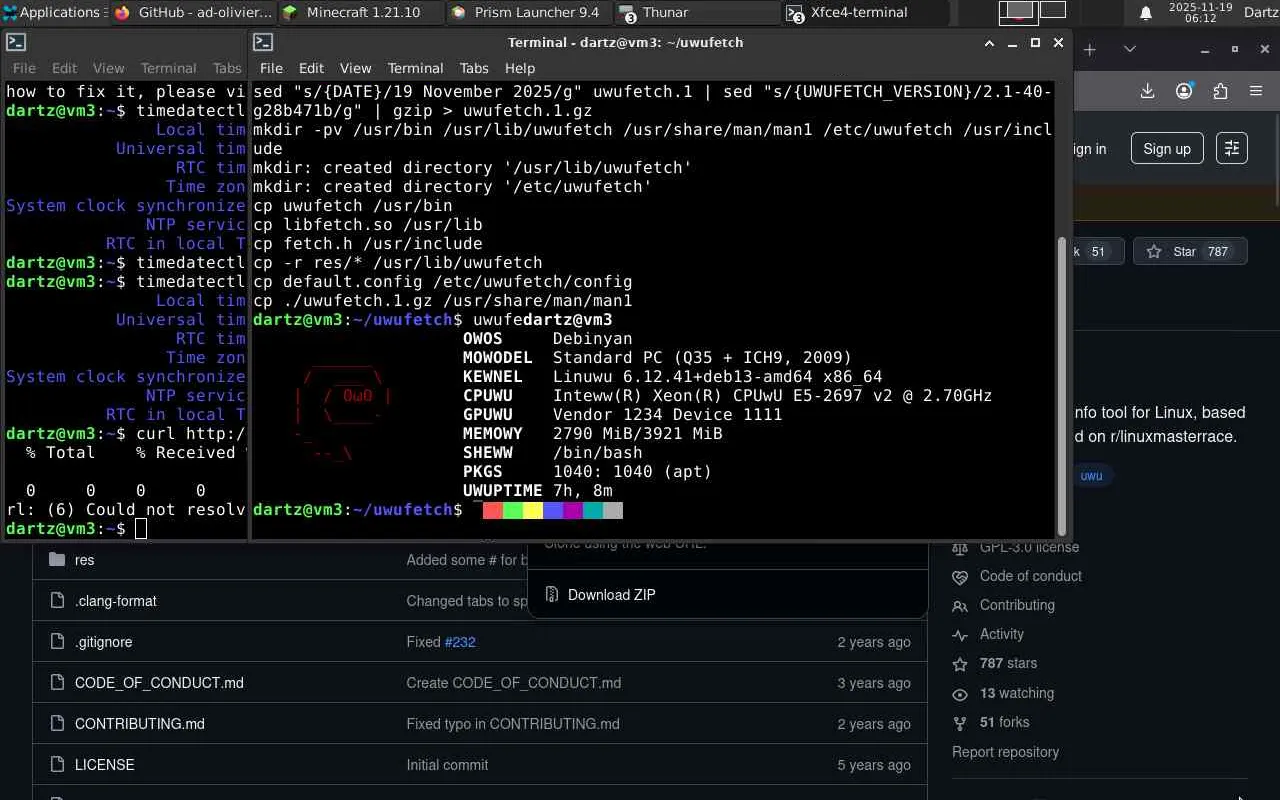This screenshot has width=1280, height=800.
Task: Open the File menu in the uwufetch terminal
Action: [271, 68]
